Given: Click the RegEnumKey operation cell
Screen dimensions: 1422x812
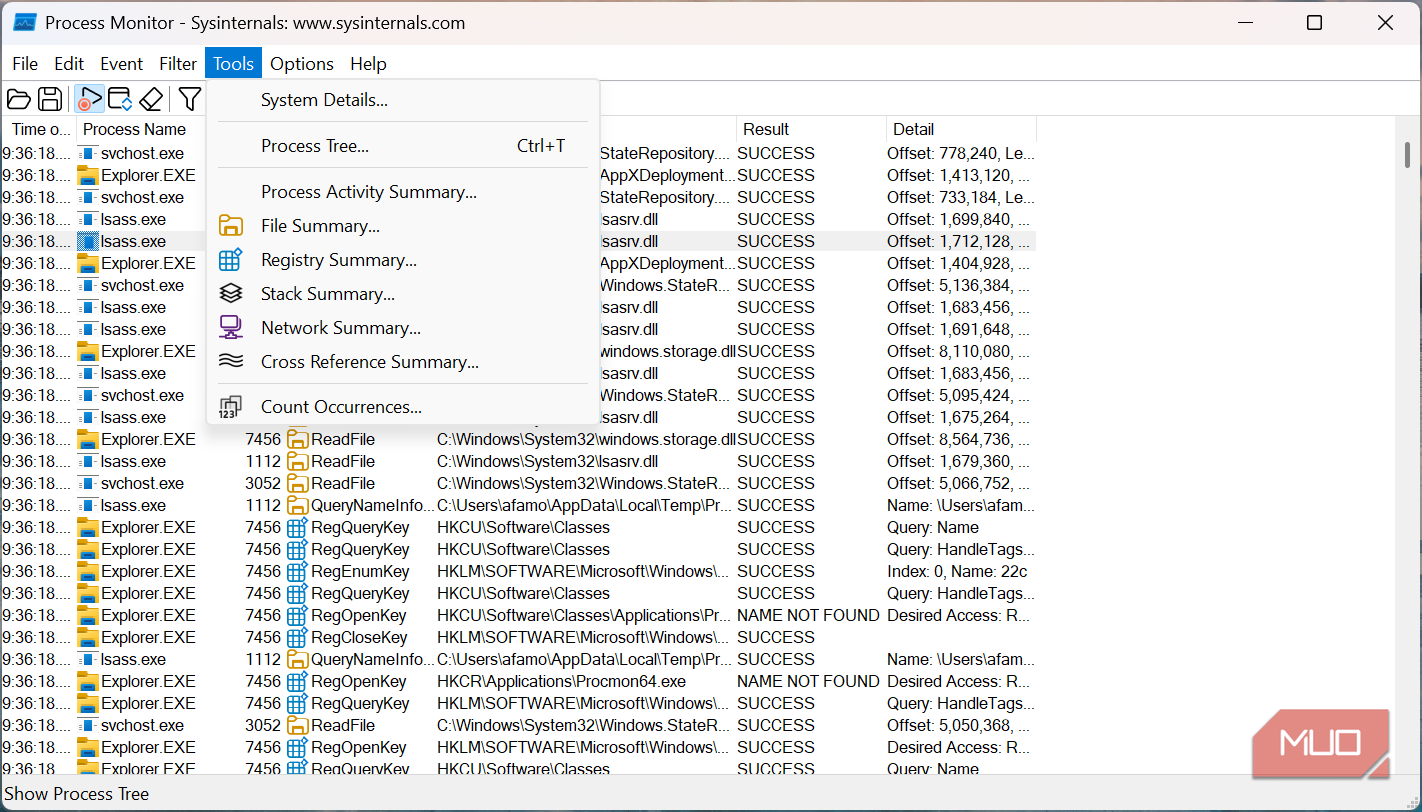Looking at the screenshot, I should click(x=360, y=571).
